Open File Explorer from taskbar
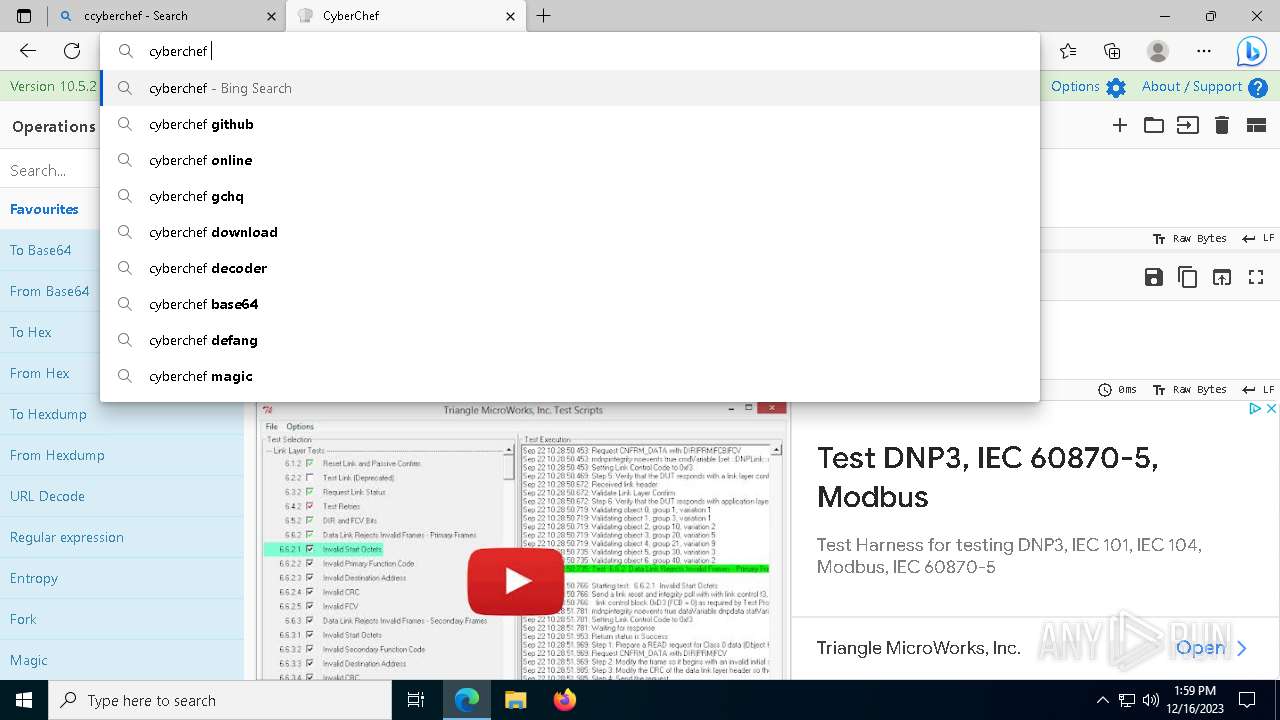This screenshot has height=720, width=1280. [515, 700]
